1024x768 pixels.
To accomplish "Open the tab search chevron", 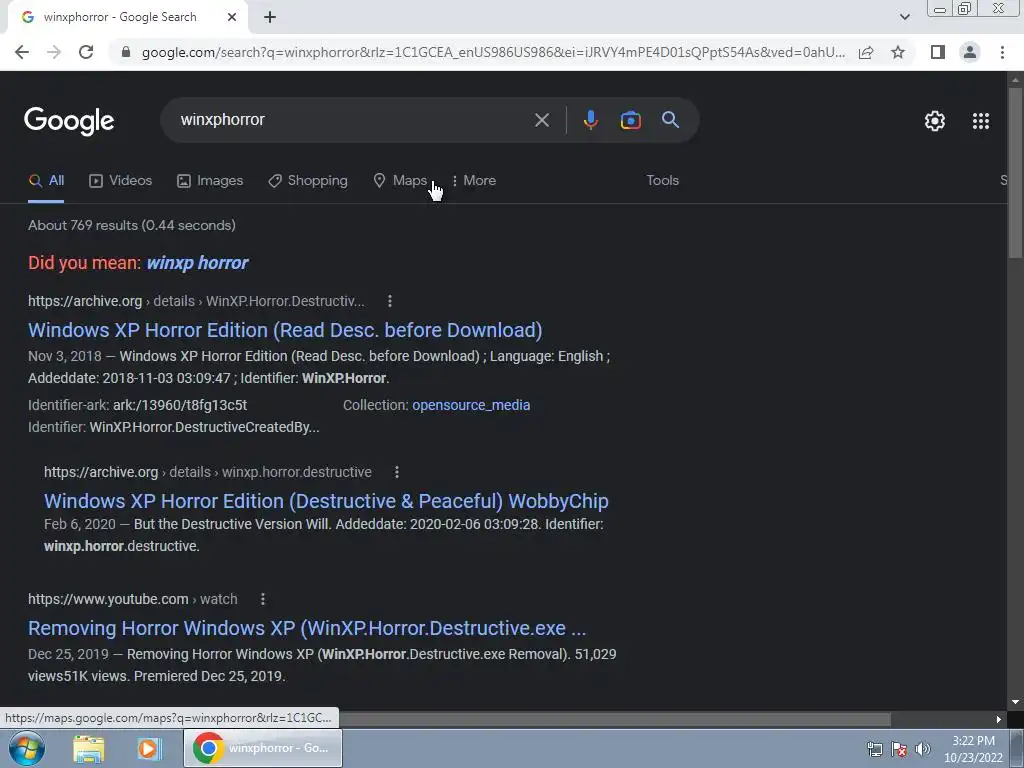I will coord(904,17).
